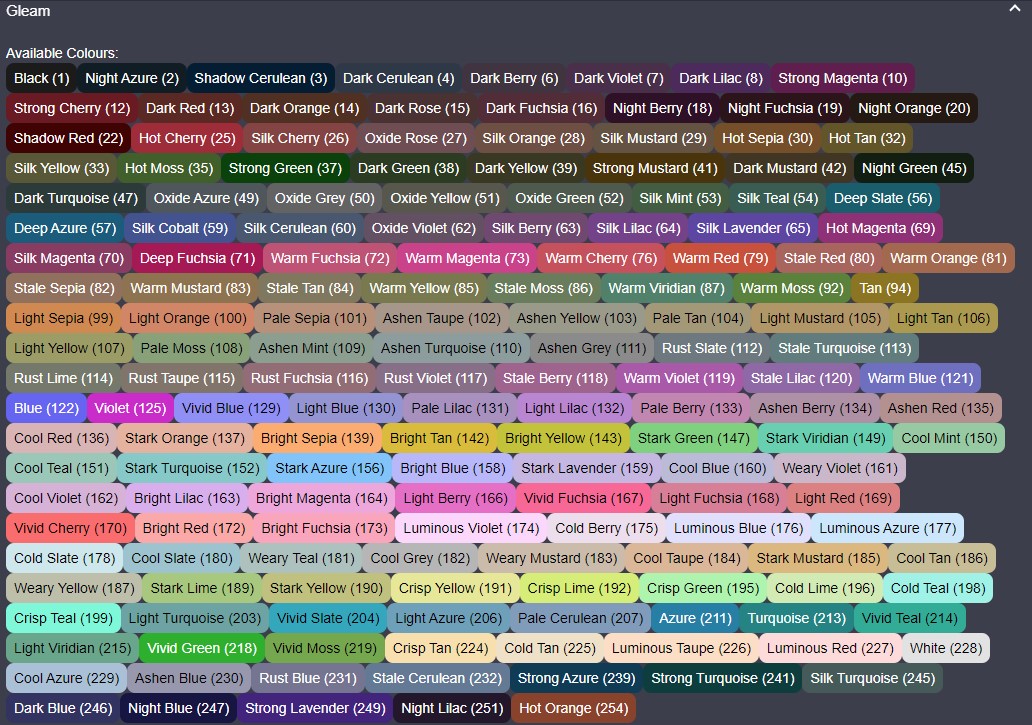Choose Vivid Green (218) chip
The width and height of the screenshot is (1032, 725).
201,649
